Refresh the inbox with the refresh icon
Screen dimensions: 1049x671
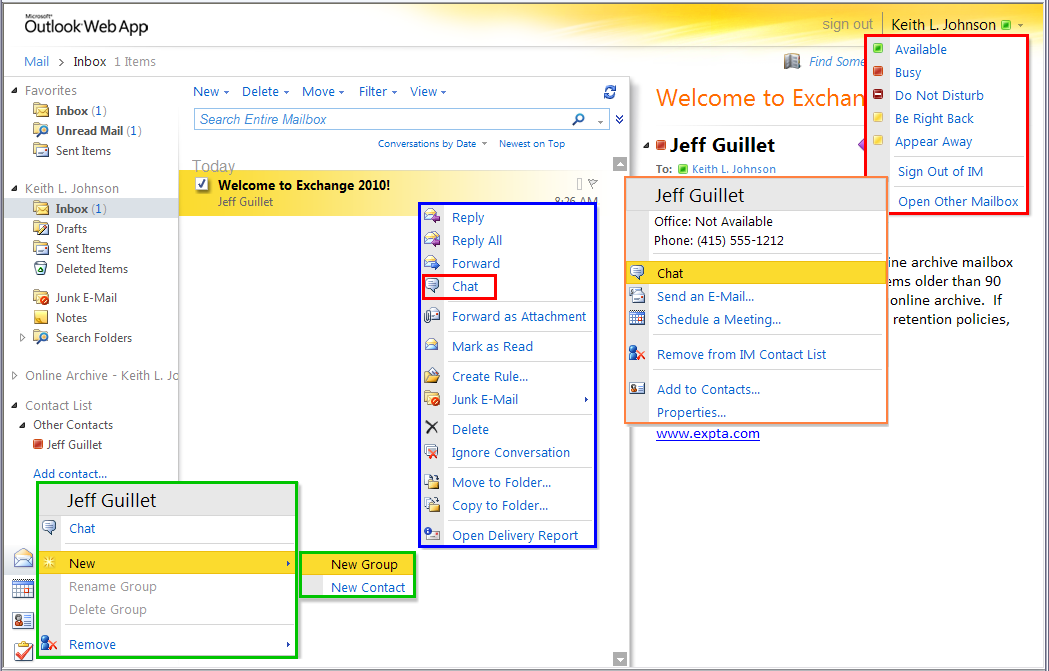coord(610,92)
